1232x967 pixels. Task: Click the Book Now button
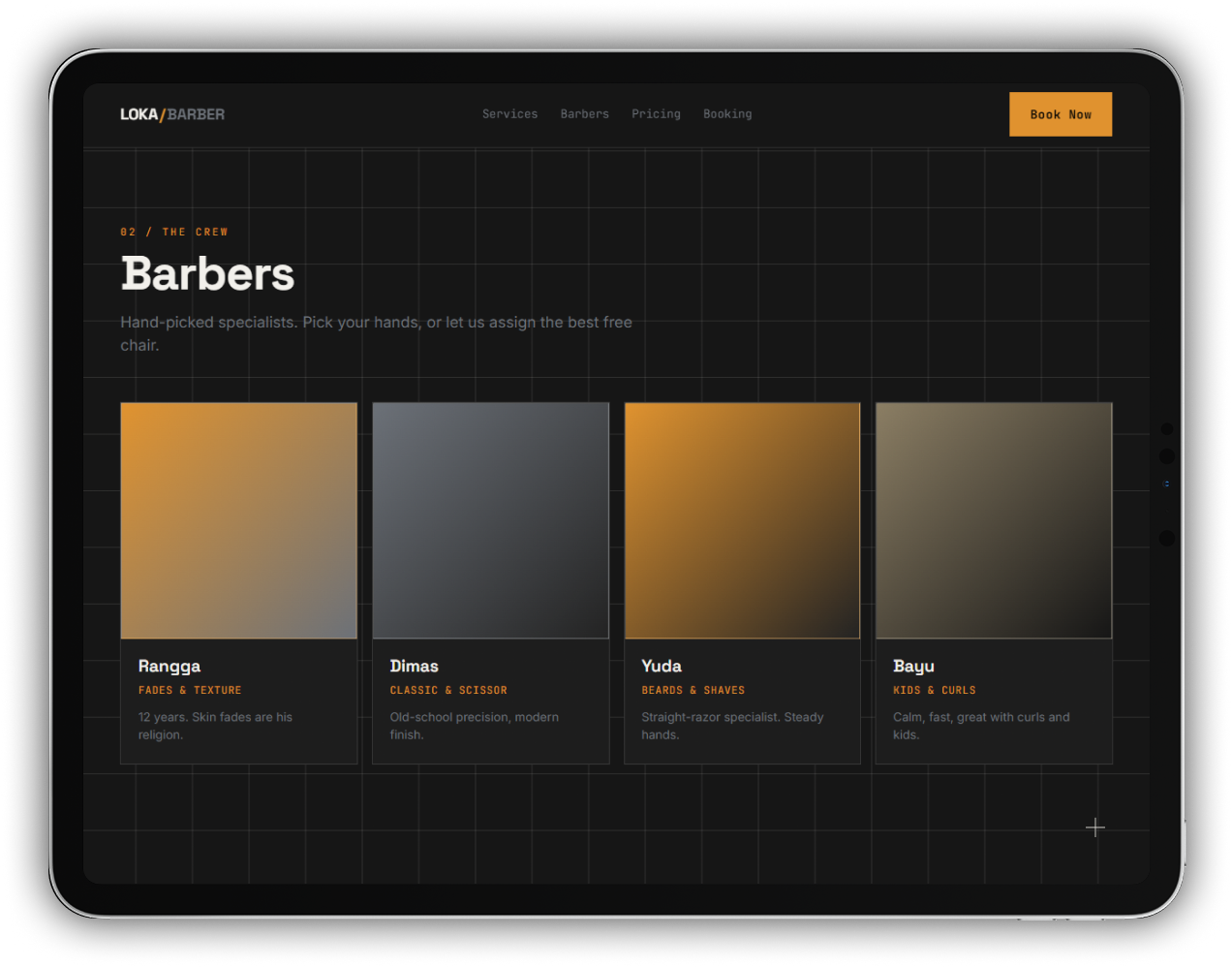[1061, 114]
